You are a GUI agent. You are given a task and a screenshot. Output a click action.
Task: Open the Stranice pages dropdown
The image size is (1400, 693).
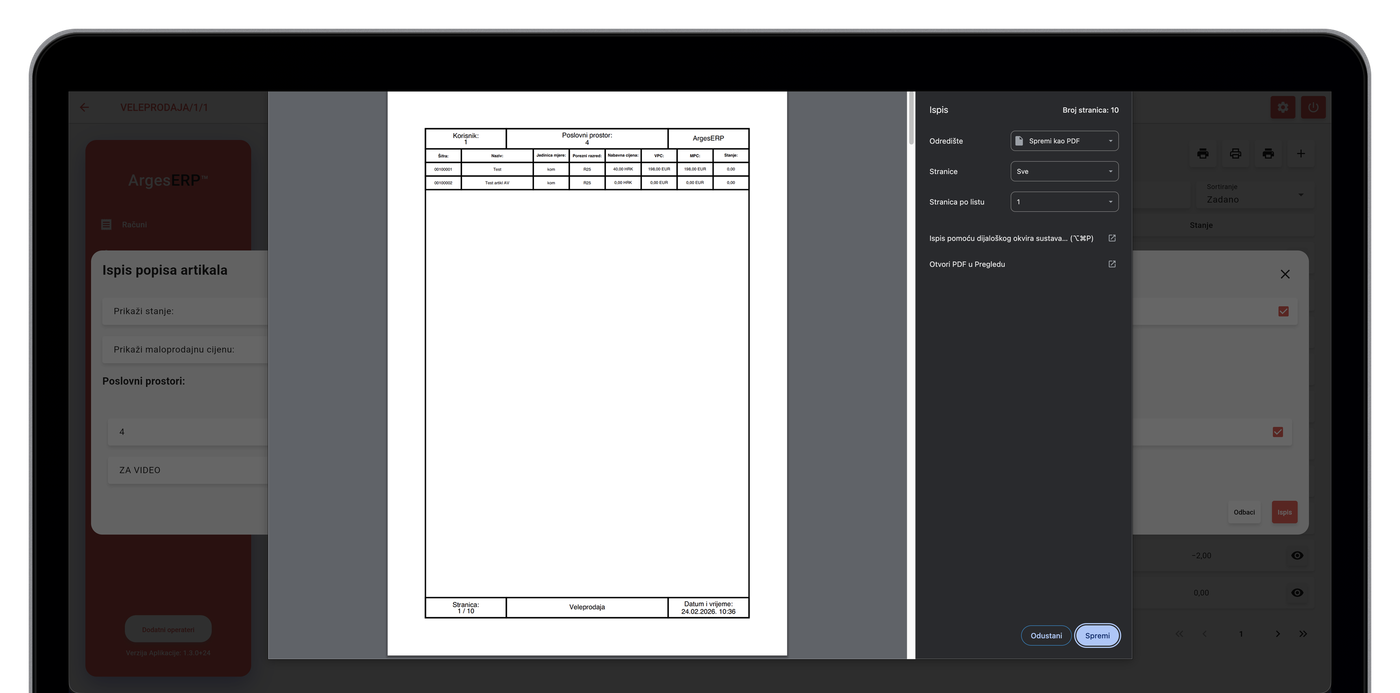pyautogui.click(x=1064, y=172)
